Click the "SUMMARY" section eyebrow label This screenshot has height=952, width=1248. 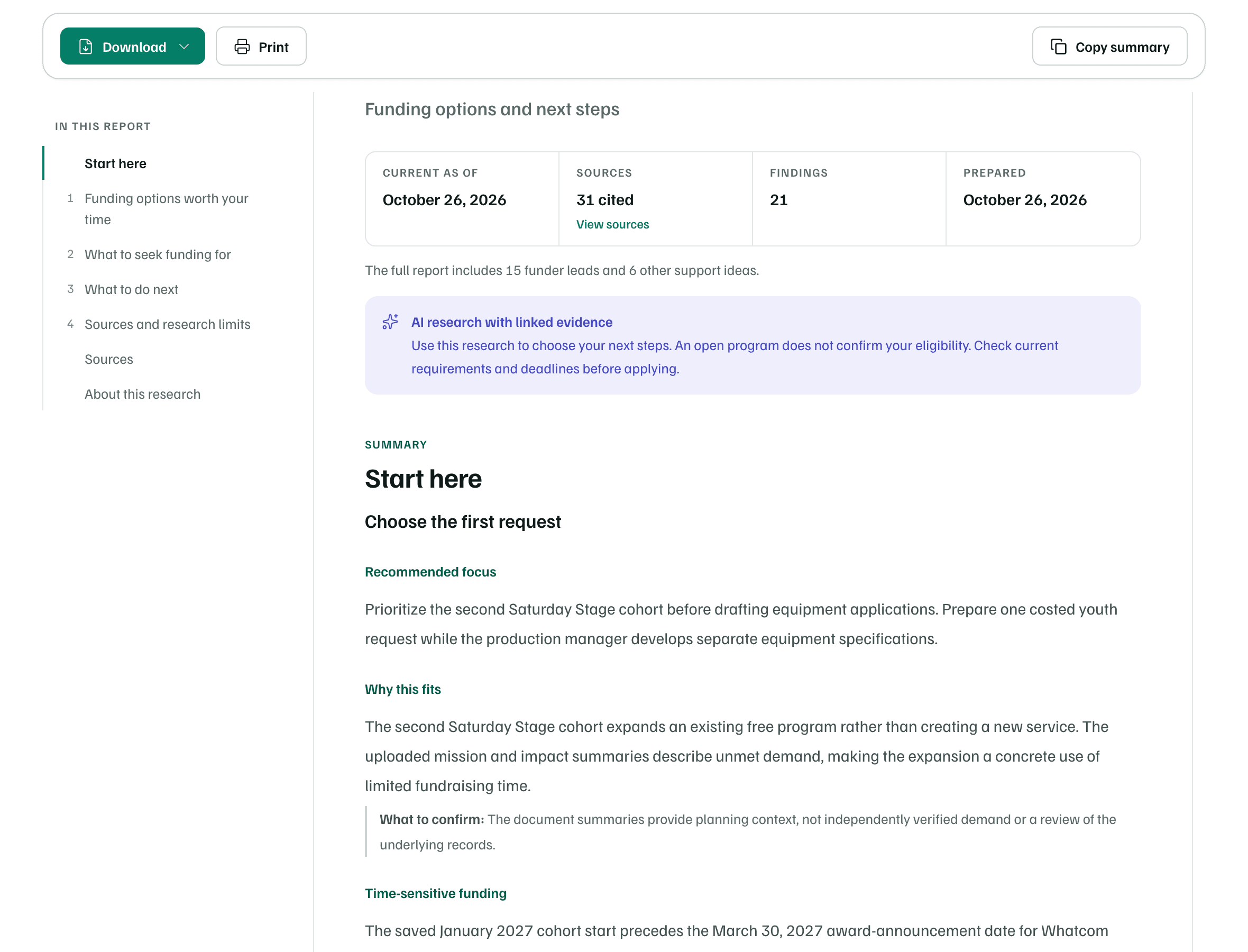tap(396, 445)
